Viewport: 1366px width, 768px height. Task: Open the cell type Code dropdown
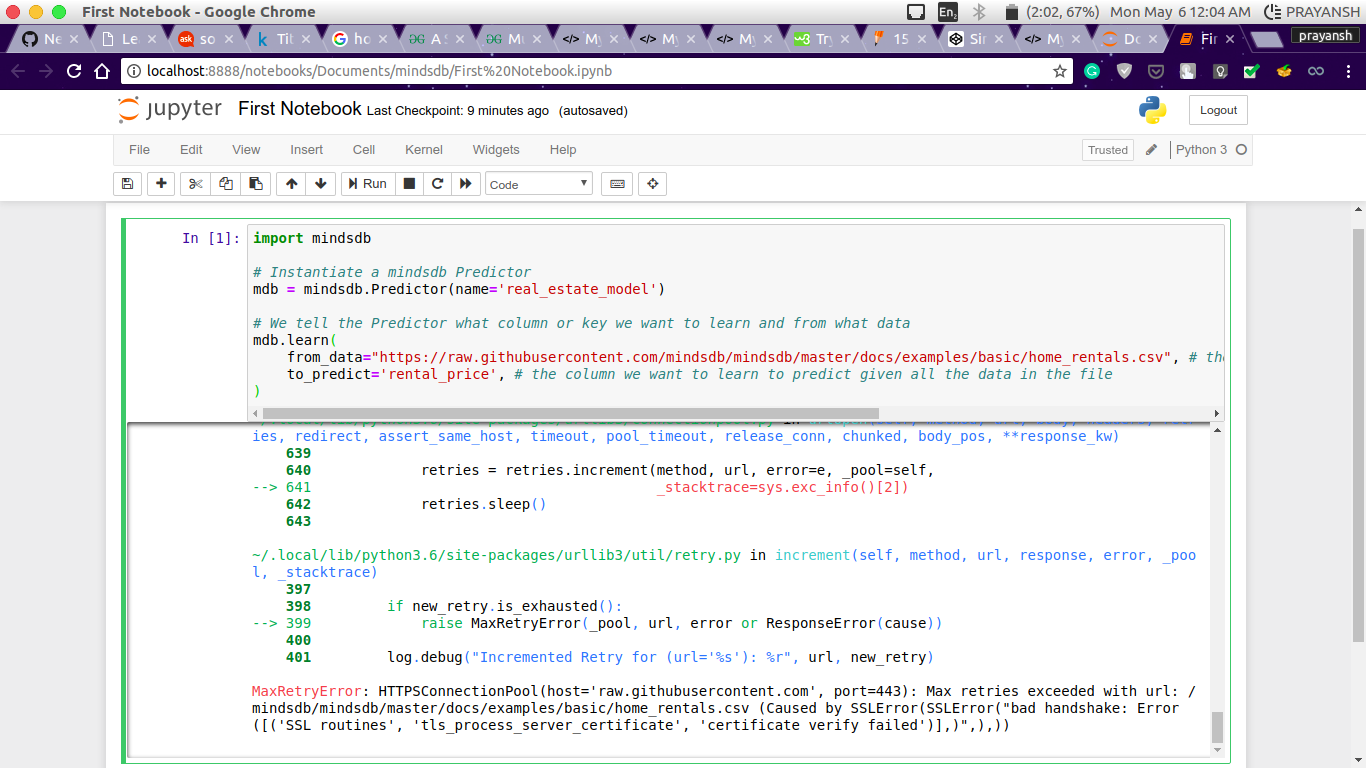coord(539,184)
